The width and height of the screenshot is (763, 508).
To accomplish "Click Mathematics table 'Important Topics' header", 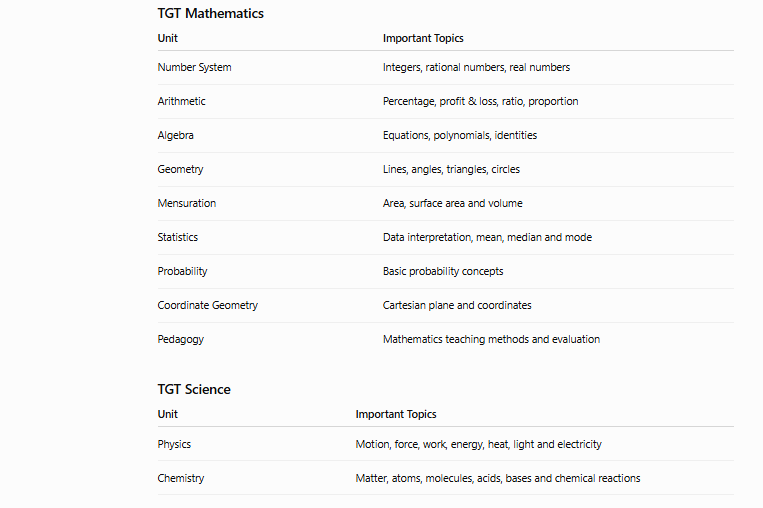I will tap(423, 38).
